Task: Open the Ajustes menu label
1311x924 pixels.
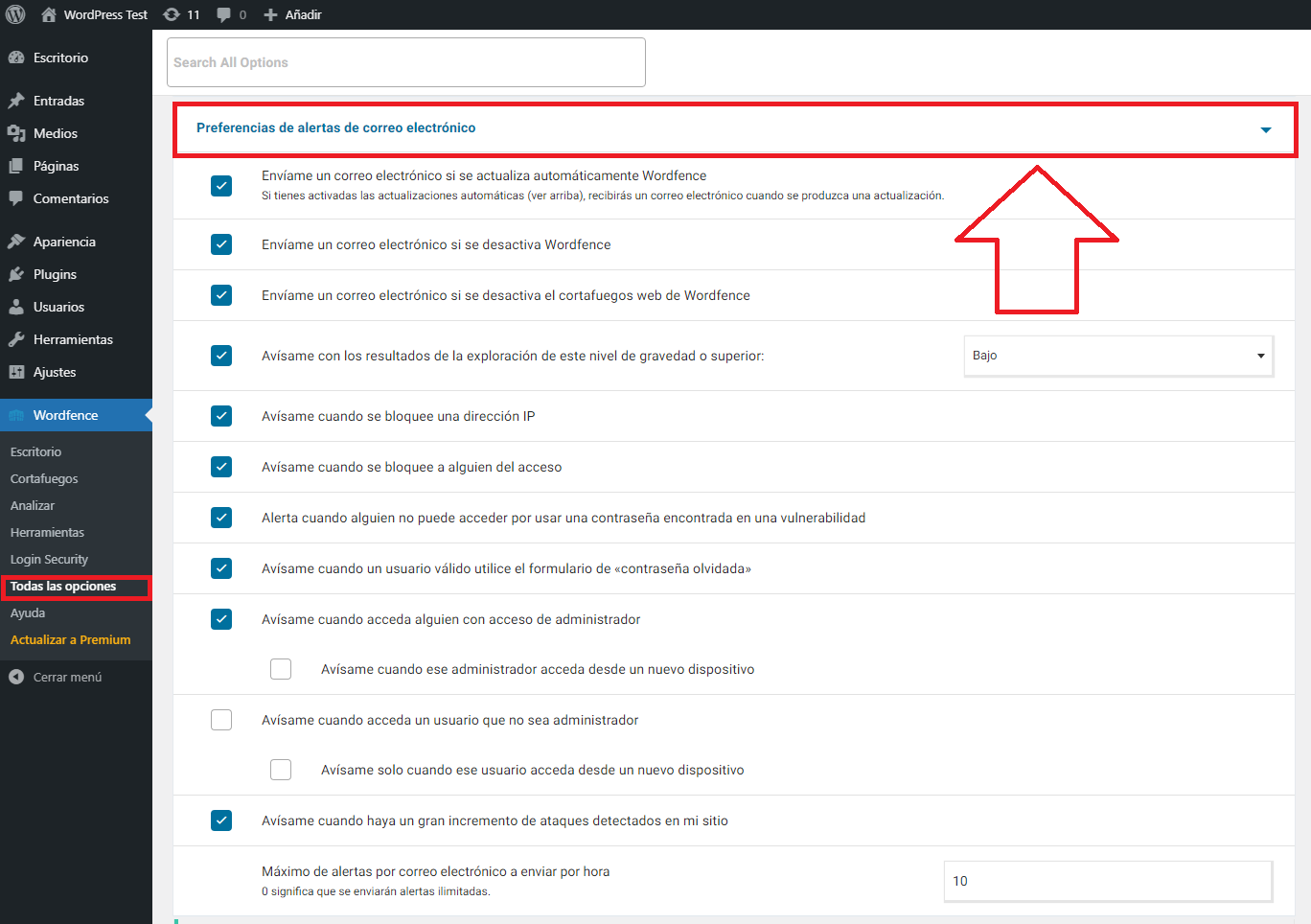Action: 55,372
